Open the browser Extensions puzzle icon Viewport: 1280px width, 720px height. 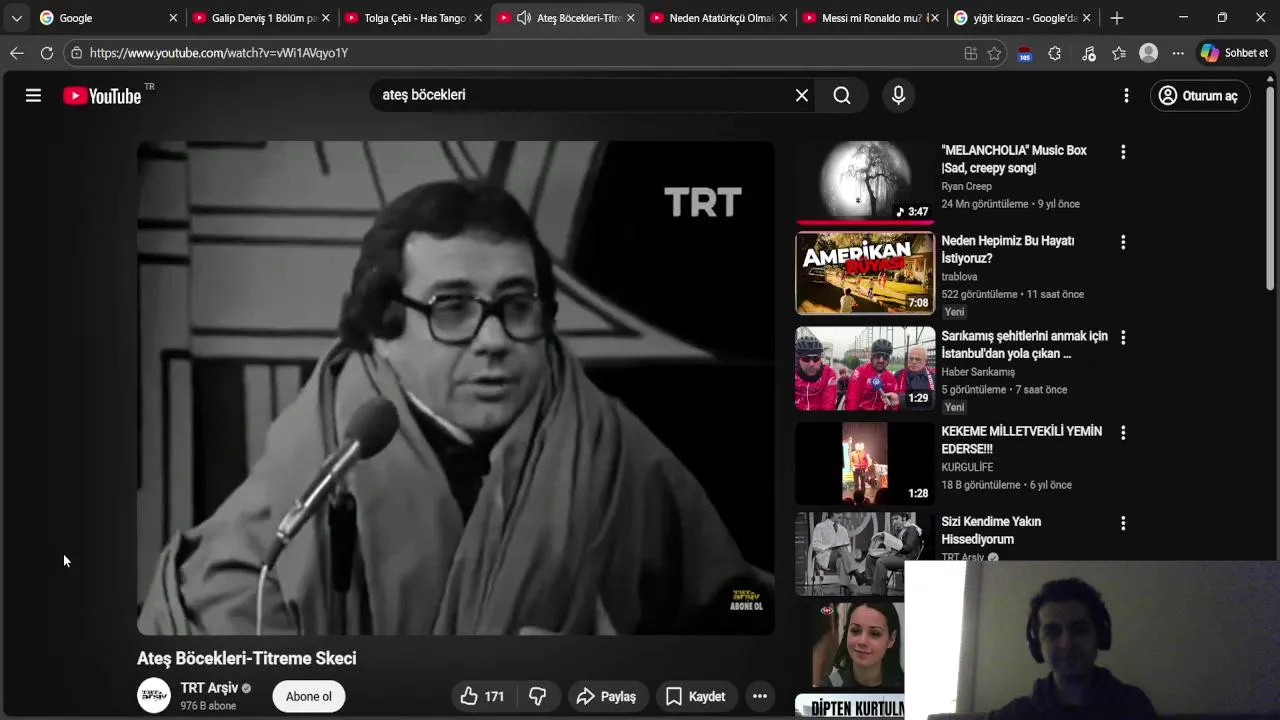(1054, 54)
